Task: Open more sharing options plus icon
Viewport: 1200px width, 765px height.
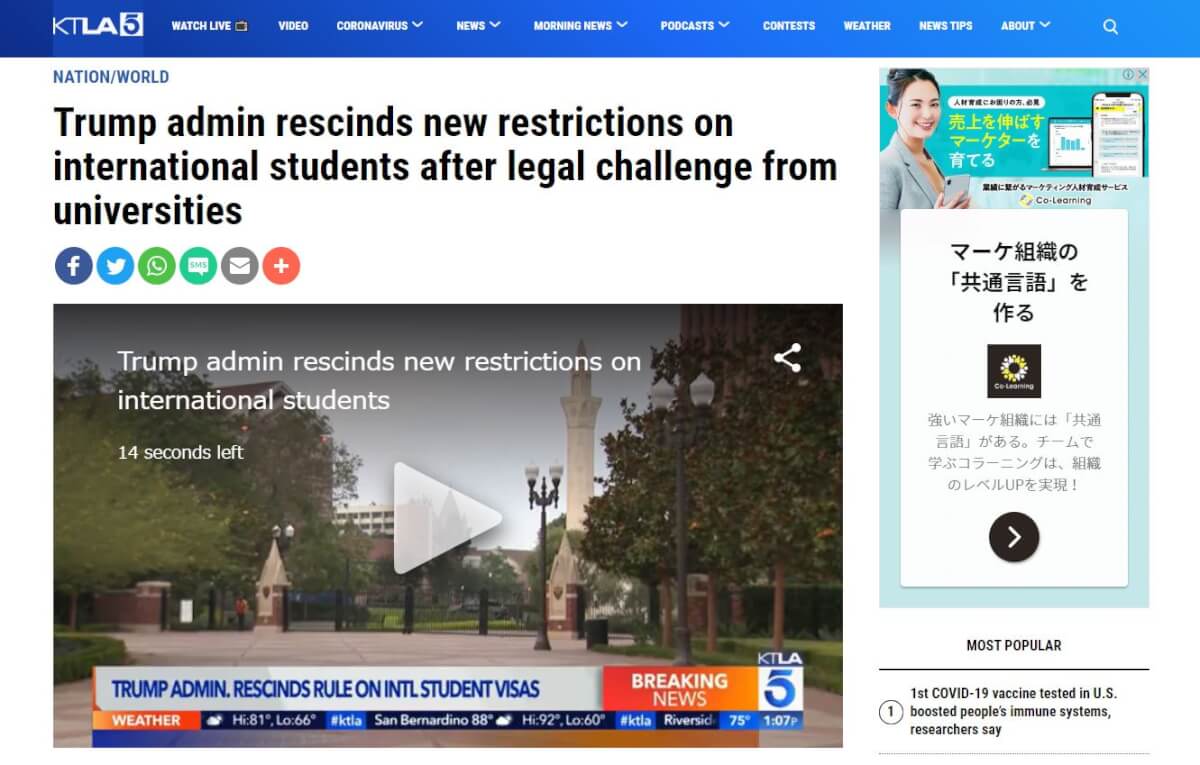Action: [281, 266]
